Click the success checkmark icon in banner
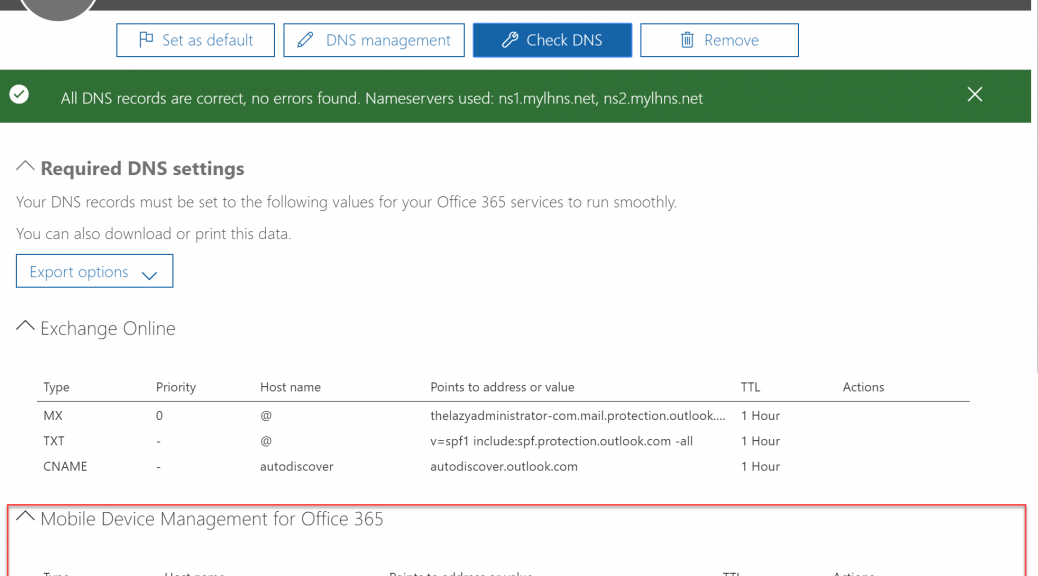Viewport: 1038px width, 576px height. pyautogui.click(x=19, y=95)
